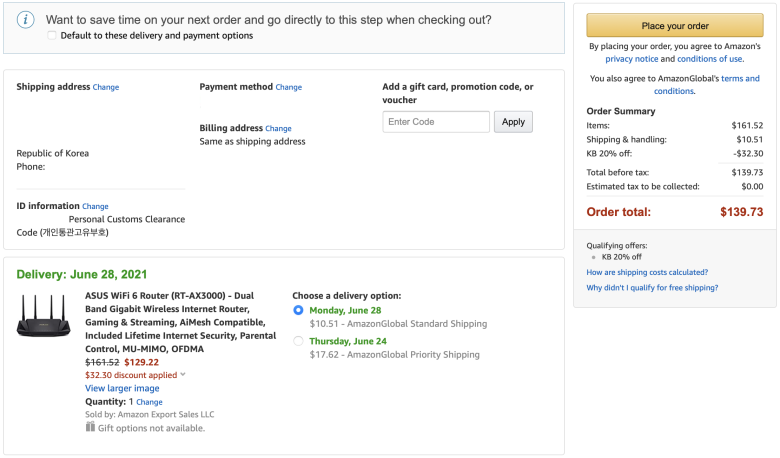
Task: Expand the $32.30 discount applied details
Action: coord(183,374)
